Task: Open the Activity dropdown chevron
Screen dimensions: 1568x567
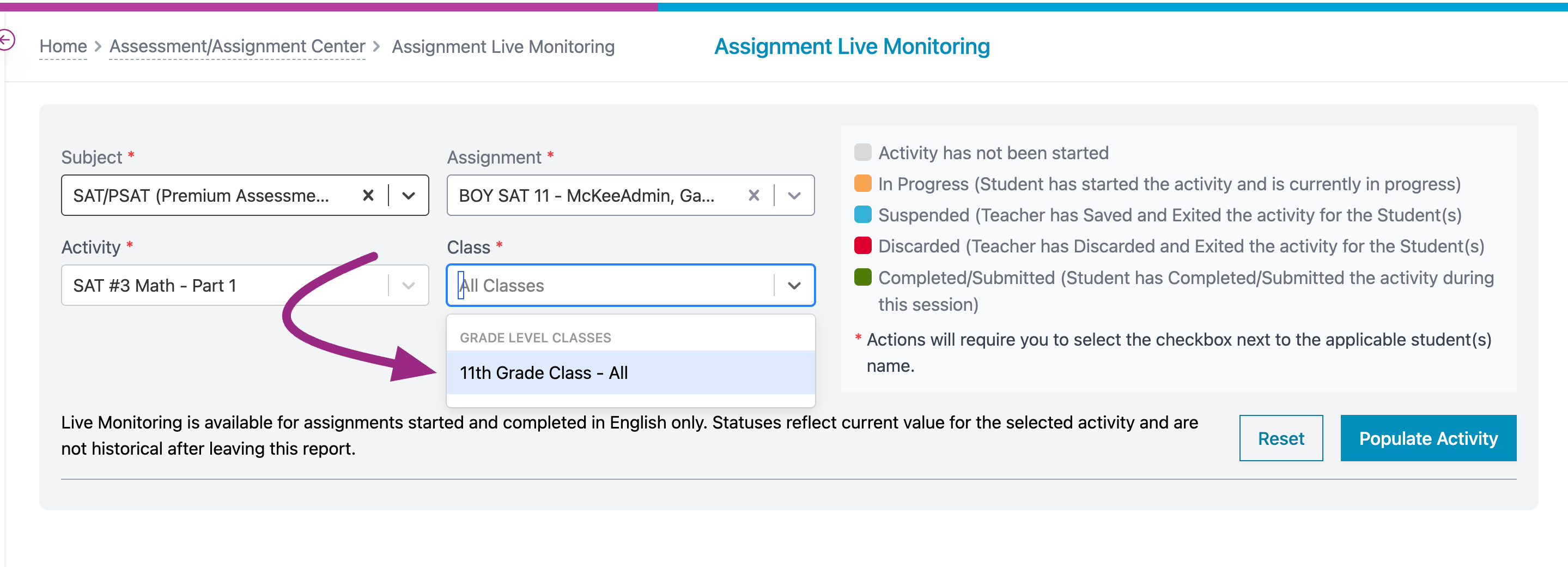Action: [409, 286]
